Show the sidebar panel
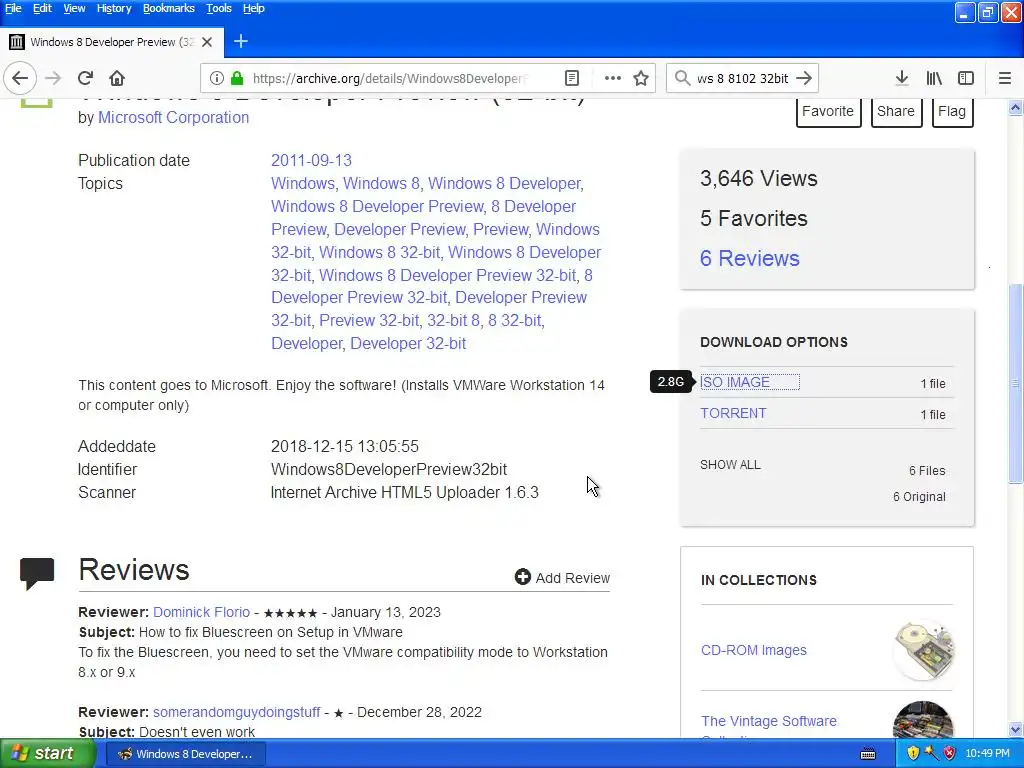The width and height of the screenshot is (1024, 768). point(966,78)
